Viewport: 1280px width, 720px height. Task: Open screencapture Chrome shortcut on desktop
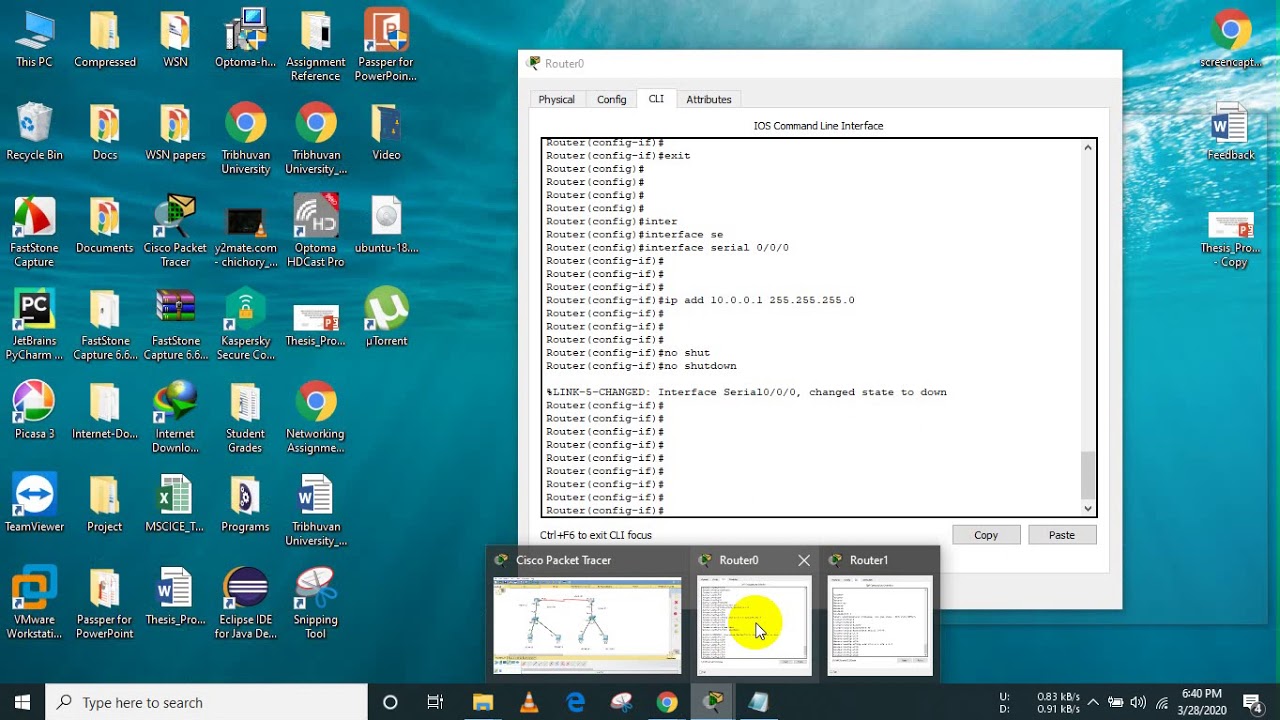tap(1230, 40)
